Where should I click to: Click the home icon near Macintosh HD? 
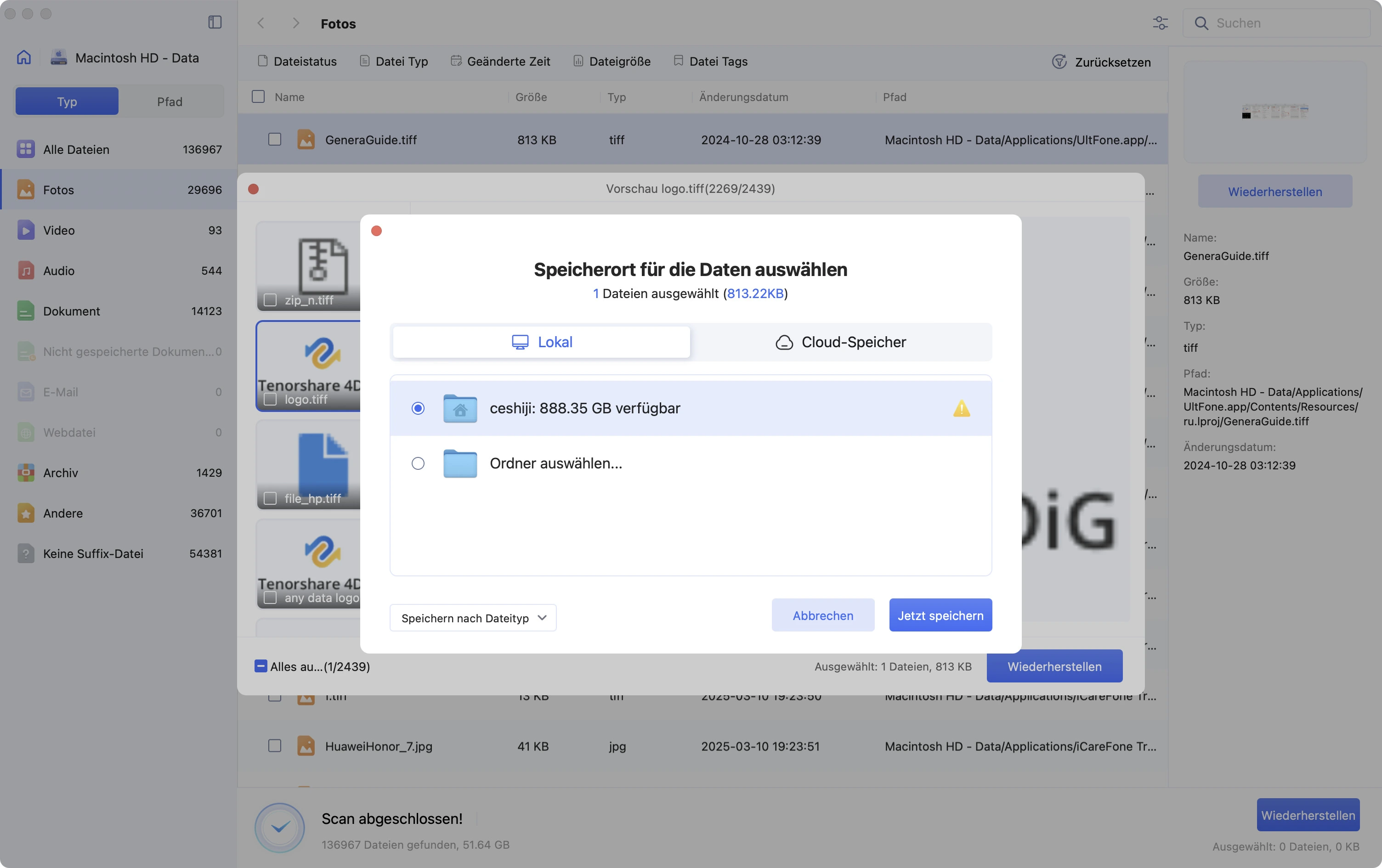point(23,57)
